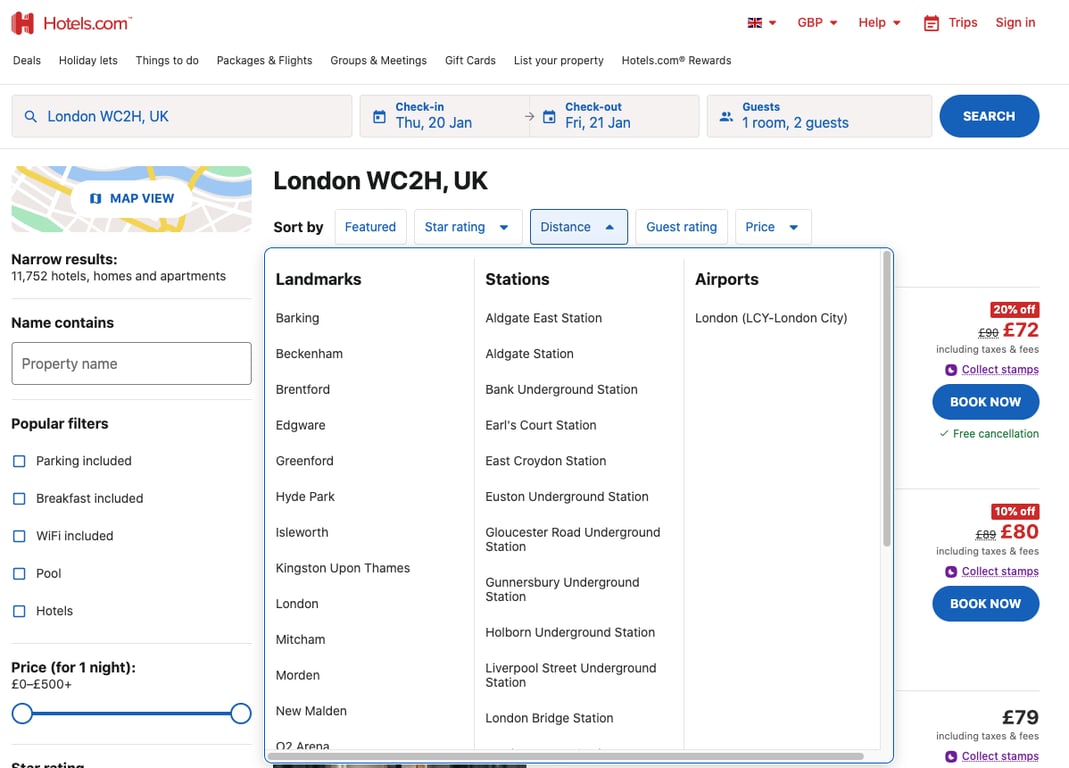
Task: Open the Help dropdown menu
Action: (x=879, y=23)
